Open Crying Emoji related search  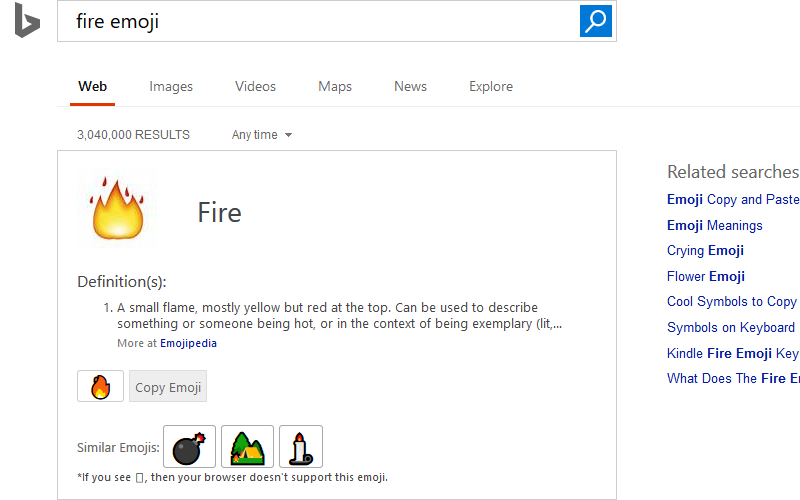point(705,251)
